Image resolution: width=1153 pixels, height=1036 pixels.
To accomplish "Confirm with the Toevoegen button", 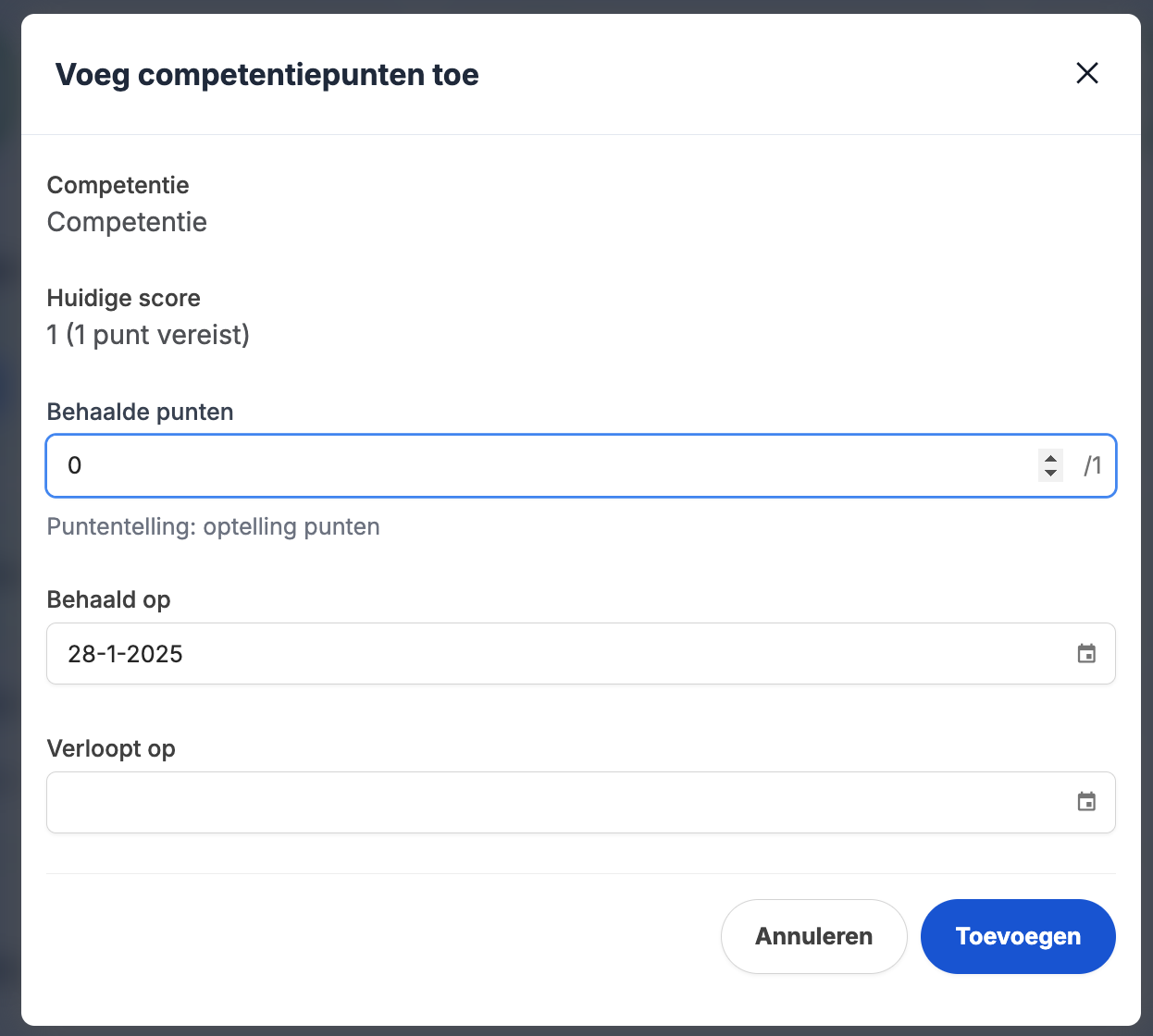I will (1018, 936).
